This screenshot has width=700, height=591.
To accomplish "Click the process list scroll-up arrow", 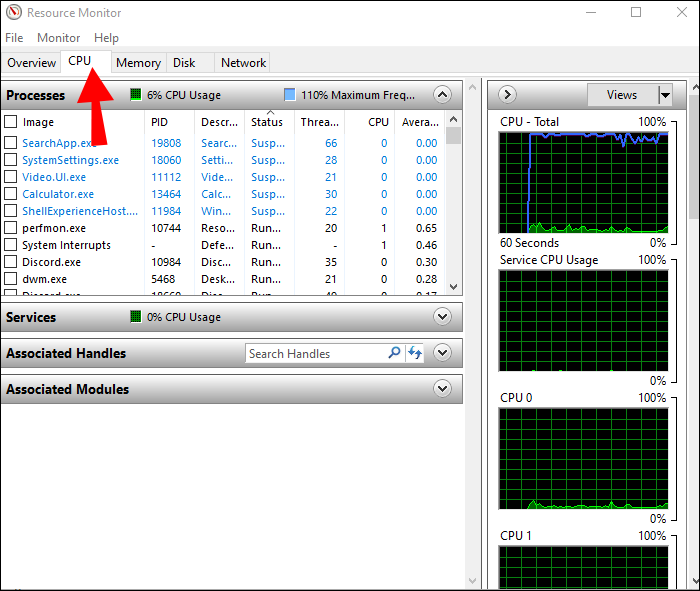I will click(x=454, y=119).
